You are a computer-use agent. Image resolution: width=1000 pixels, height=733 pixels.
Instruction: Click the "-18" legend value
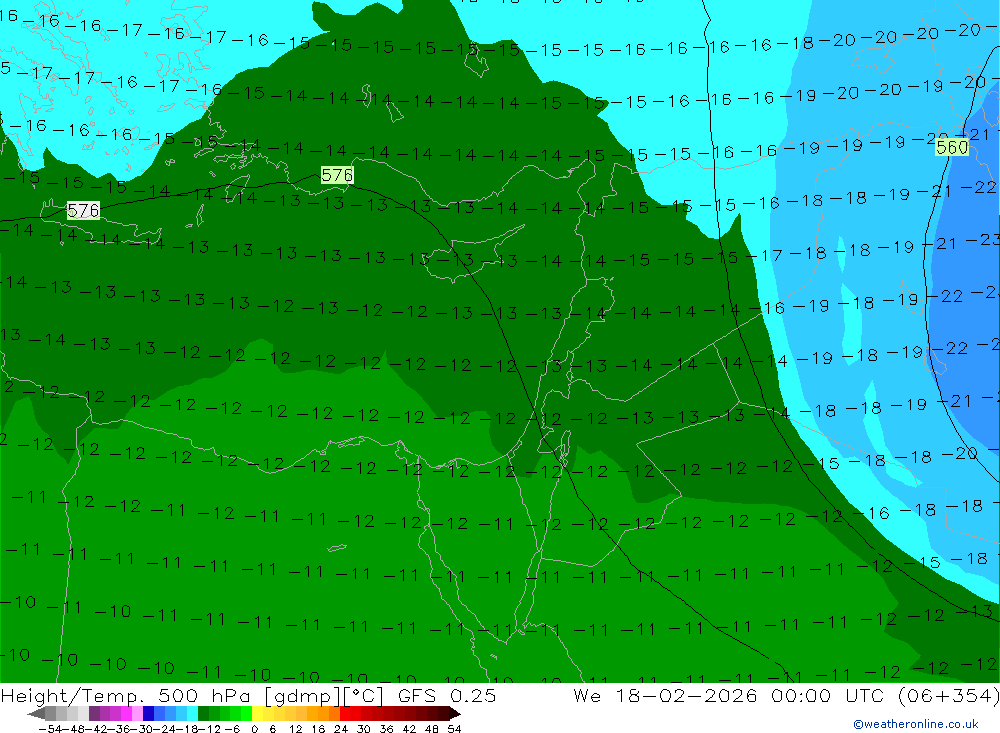click(x=188, y=729)
